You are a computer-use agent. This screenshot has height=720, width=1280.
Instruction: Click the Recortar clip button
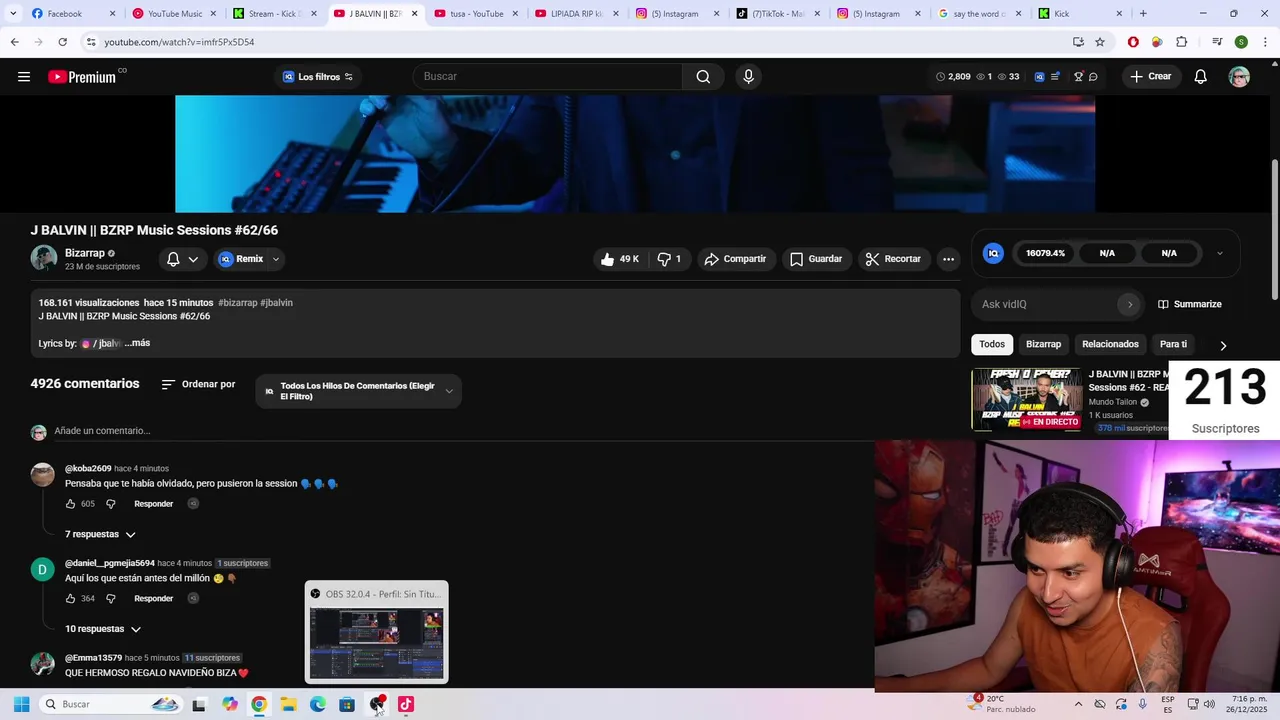click(x=893, y=259)
